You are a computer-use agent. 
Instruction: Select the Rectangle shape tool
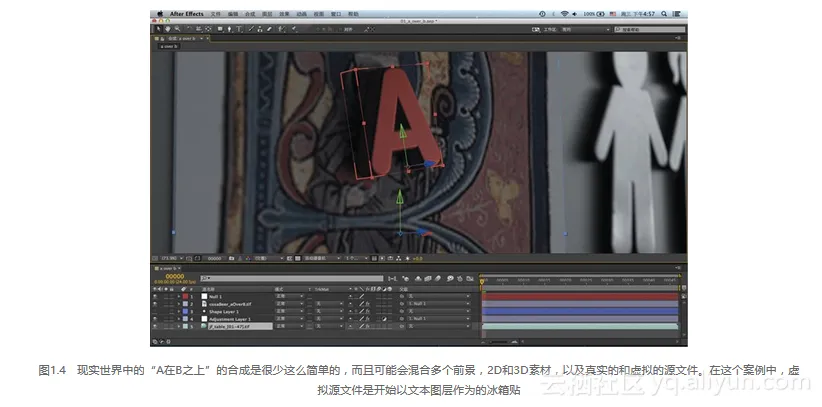click(220, 29)
